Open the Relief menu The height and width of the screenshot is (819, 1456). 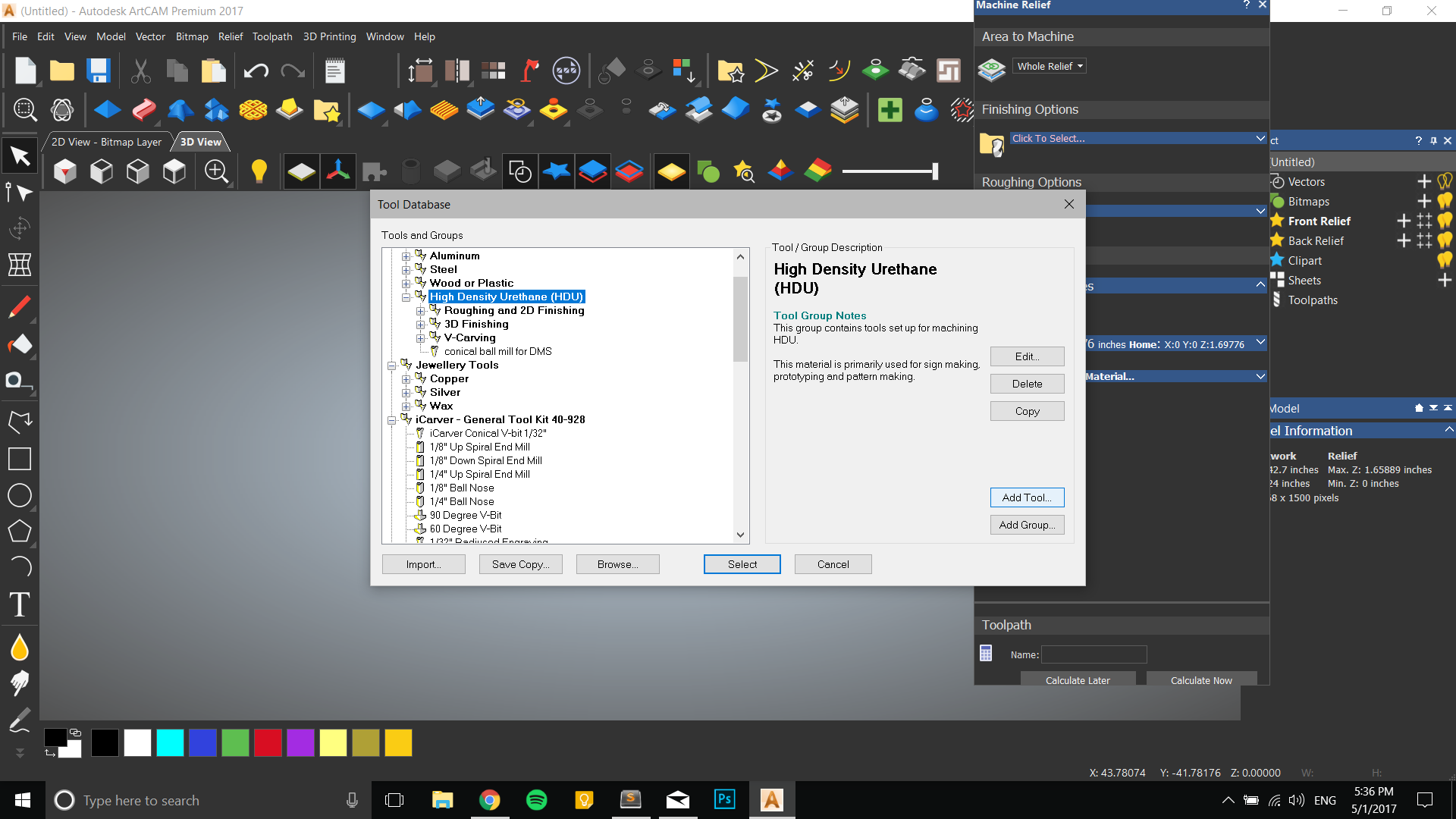pos(231,36)
